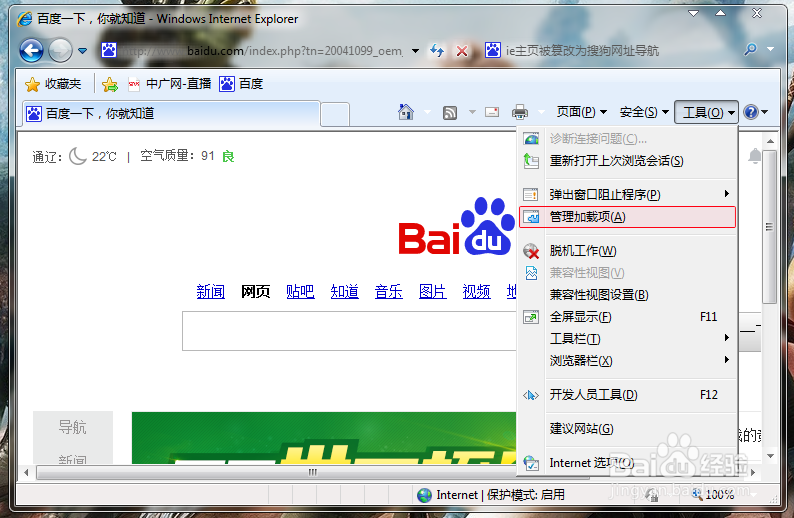The height and width of the screenshot is (518, 794).
Task: Click the moon weather icon
Action: (78, 156)
